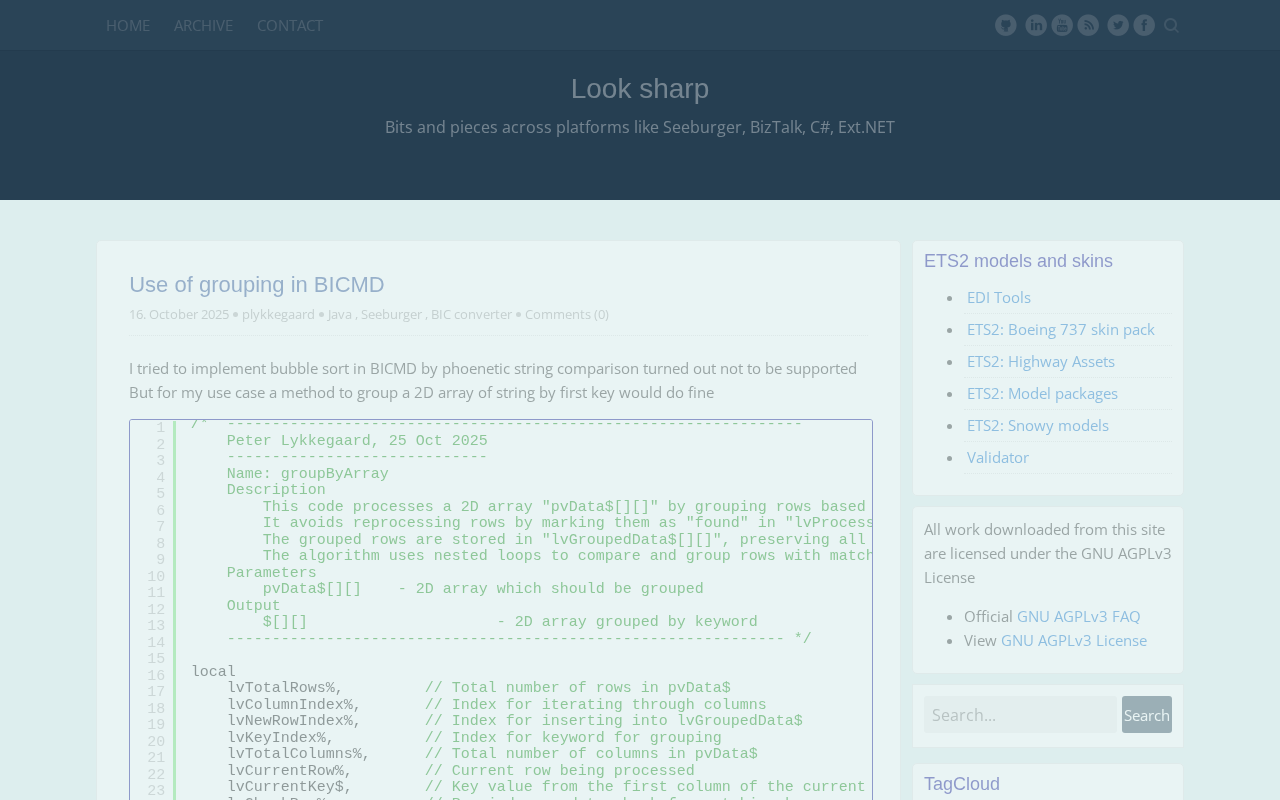Open the Facebook page icon
This screenshot has height=800, width=1280.
click(x=1144, y=25)
